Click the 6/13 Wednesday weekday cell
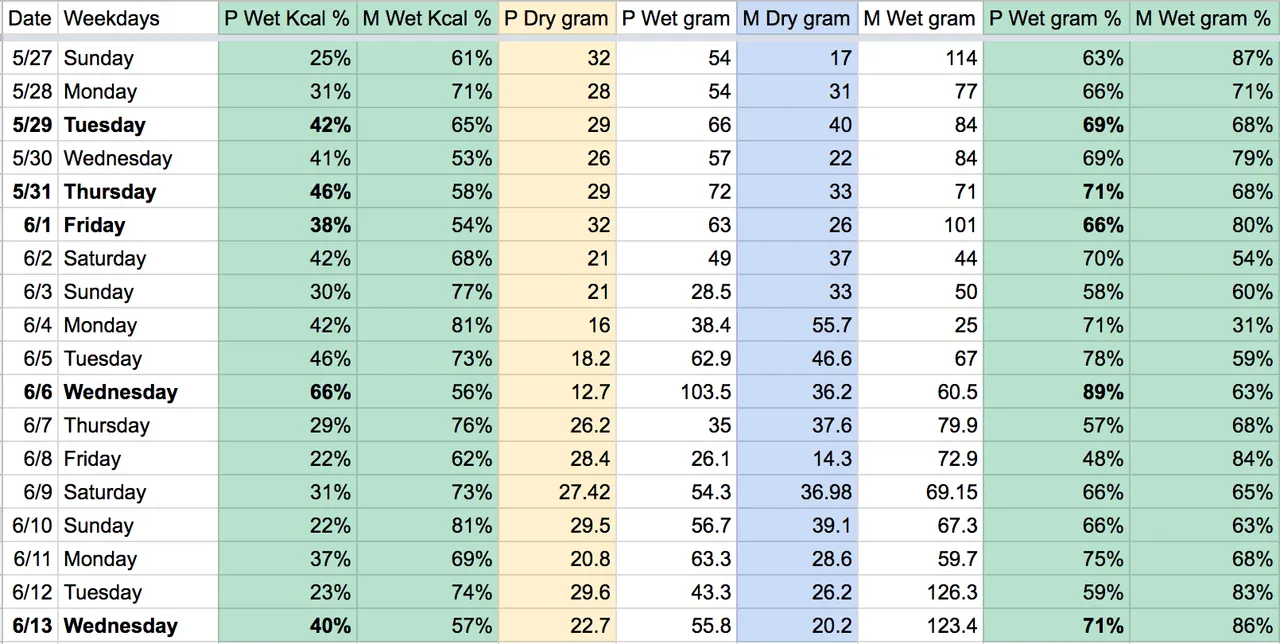 pos(138,626)
